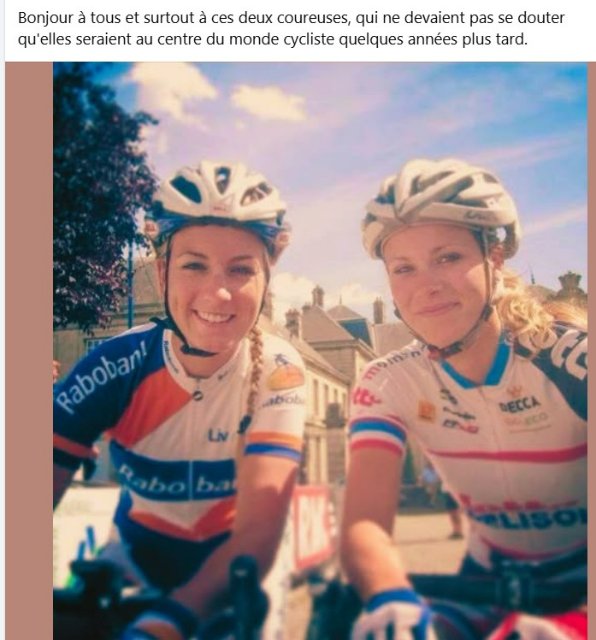Click the second line of the post caption

(273, 40)
